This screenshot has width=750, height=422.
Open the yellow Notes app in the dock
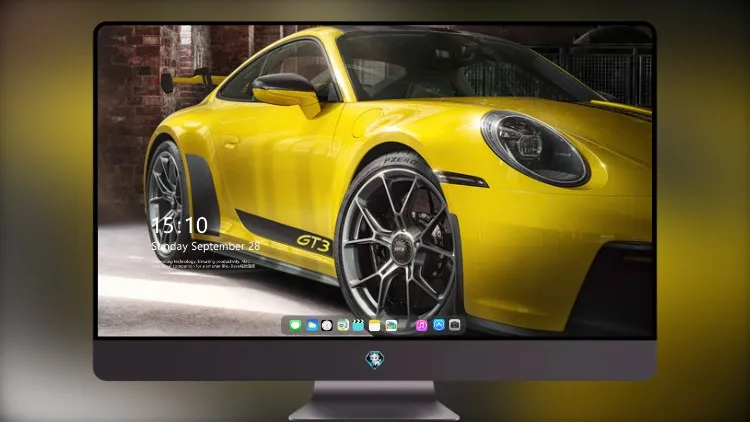[375, 325]
